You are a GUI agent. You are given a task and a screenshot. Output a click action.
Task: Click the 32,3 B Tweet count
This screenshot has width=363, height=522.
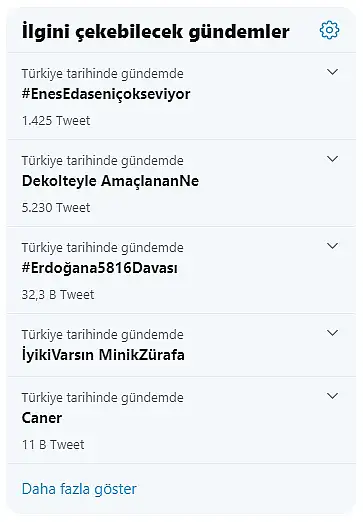[58, 295]
